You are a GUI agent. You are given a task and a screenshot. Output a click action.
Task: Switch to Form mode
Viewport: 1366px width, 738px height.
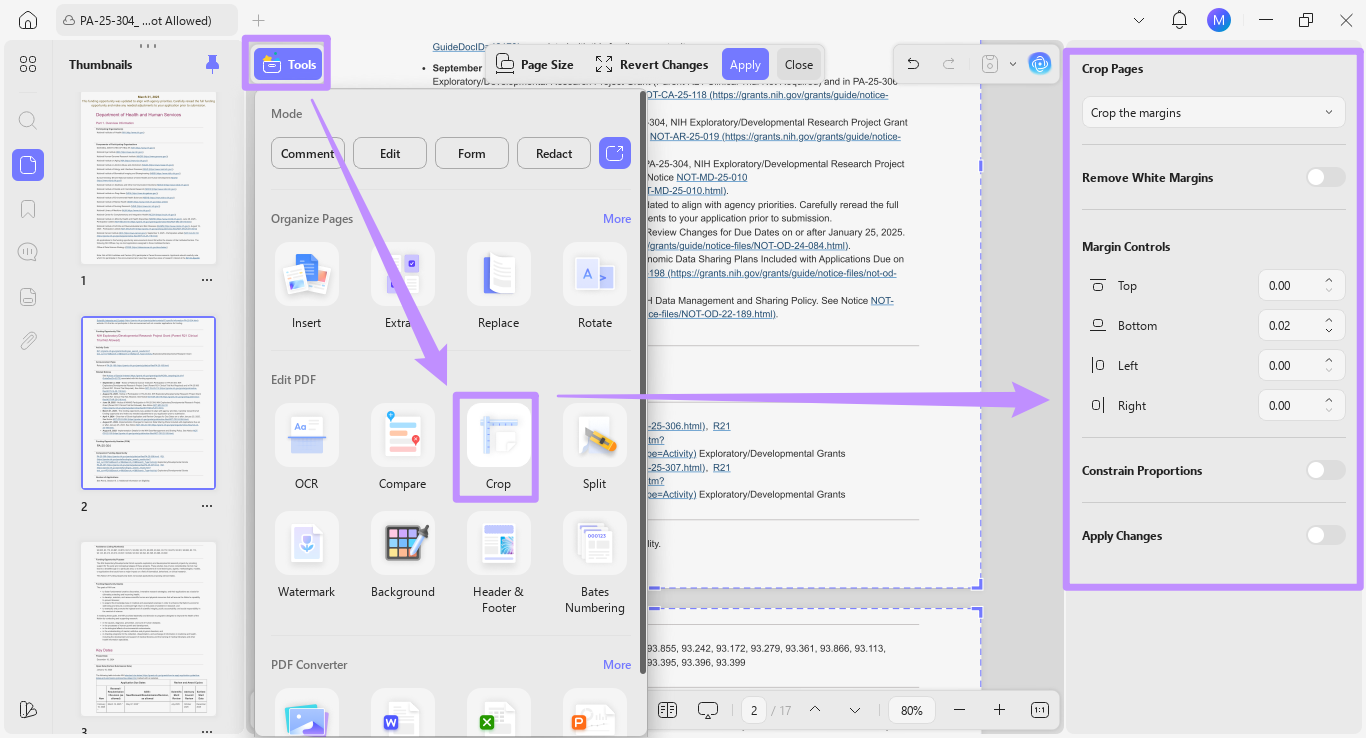pyautogui.click(x=472, y=153)
